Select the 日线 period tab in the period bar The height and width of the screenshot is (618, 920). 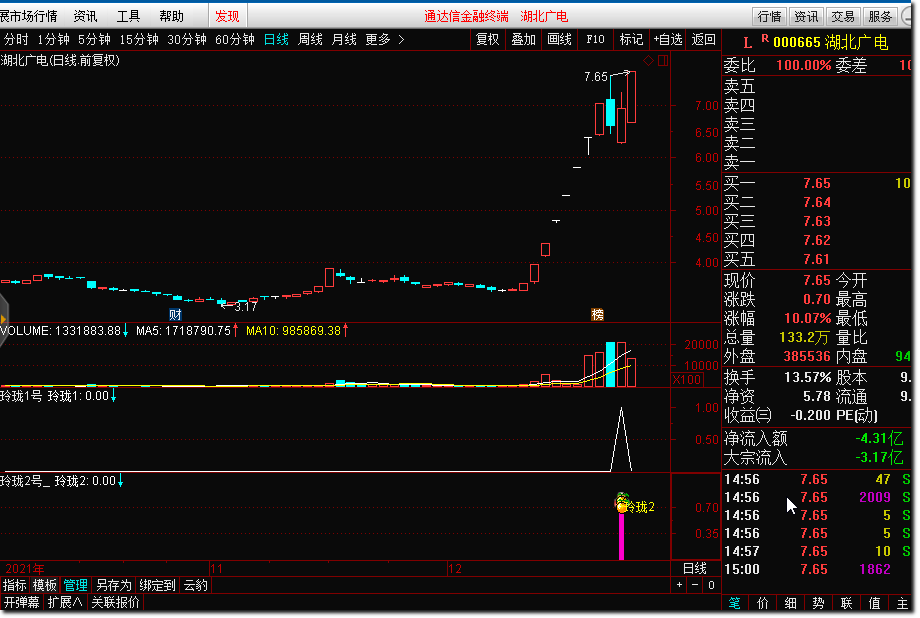(x=276, y=39)
